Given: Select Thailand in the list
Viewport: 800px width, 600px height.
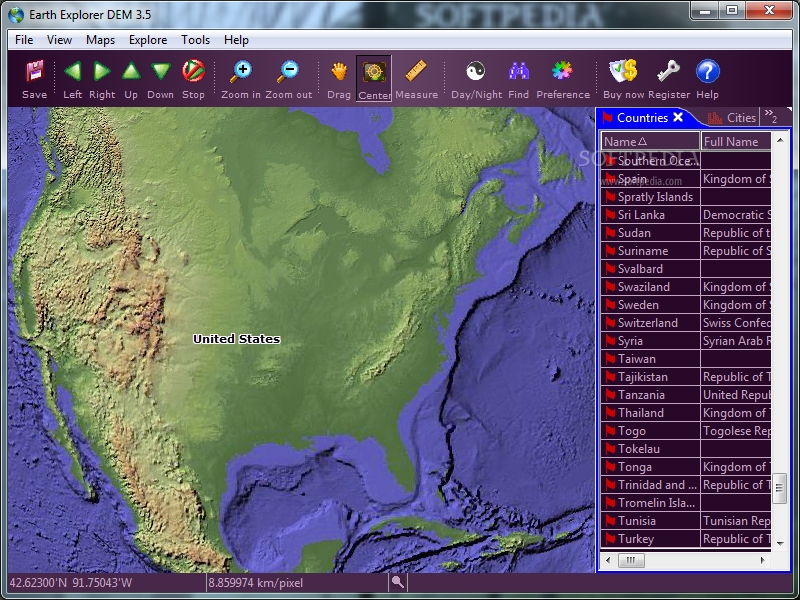Looking at the screenshot, I should click(686, 413).
